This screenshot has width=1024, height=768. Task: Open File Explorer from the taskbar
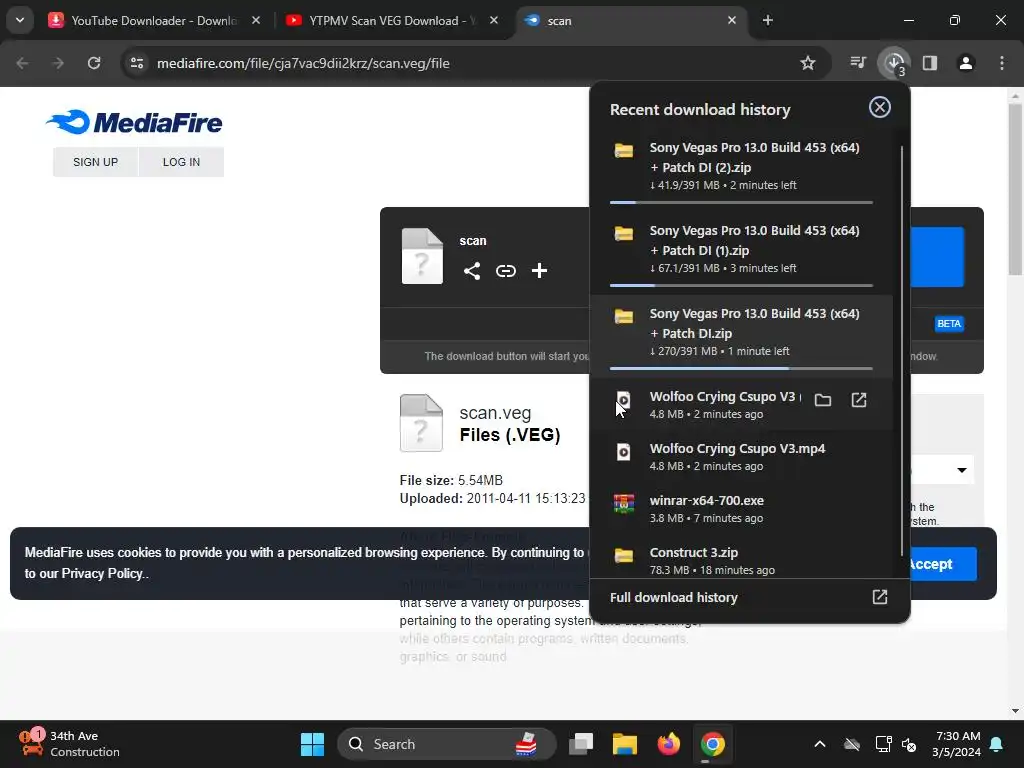pyautogui.click(x=625, y=744)
